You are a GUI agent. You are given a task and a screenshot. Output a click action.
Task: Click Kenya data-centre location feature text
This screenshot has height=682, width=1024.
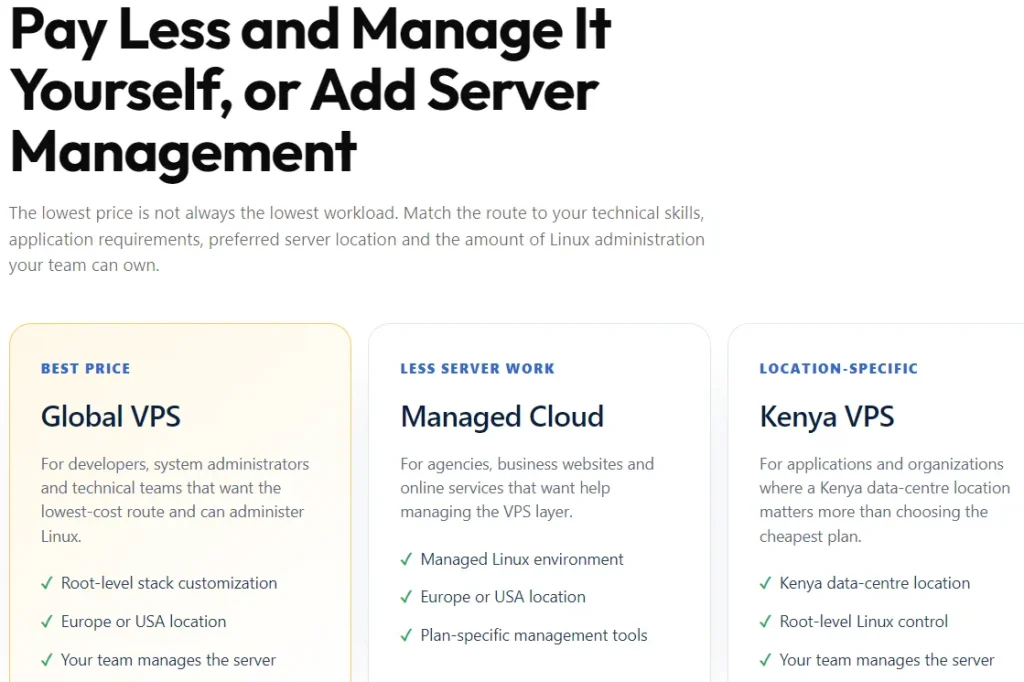874,583
